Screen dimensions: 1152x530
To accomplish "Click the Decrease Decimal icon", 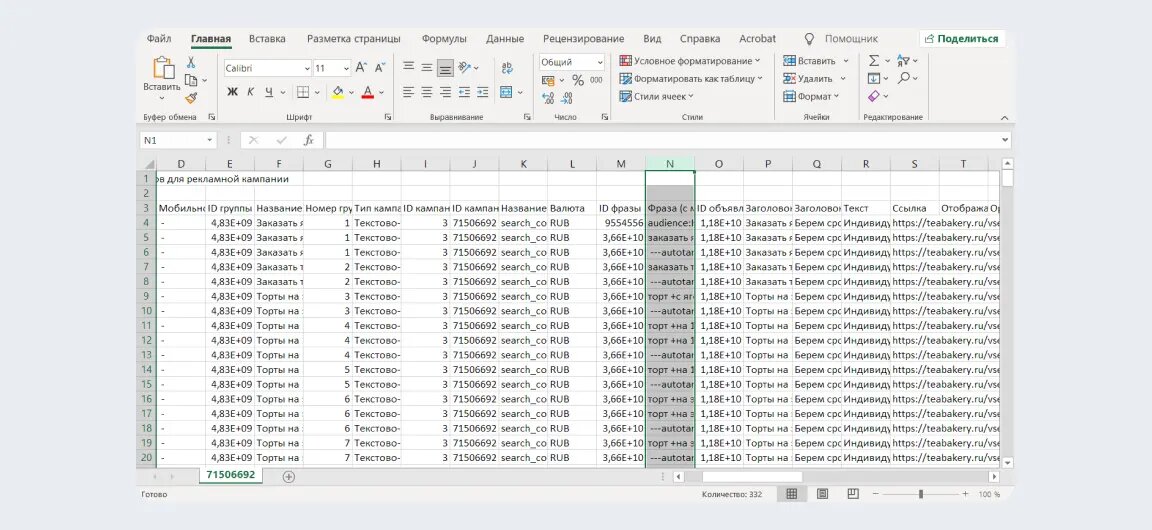I will point(568,98).
